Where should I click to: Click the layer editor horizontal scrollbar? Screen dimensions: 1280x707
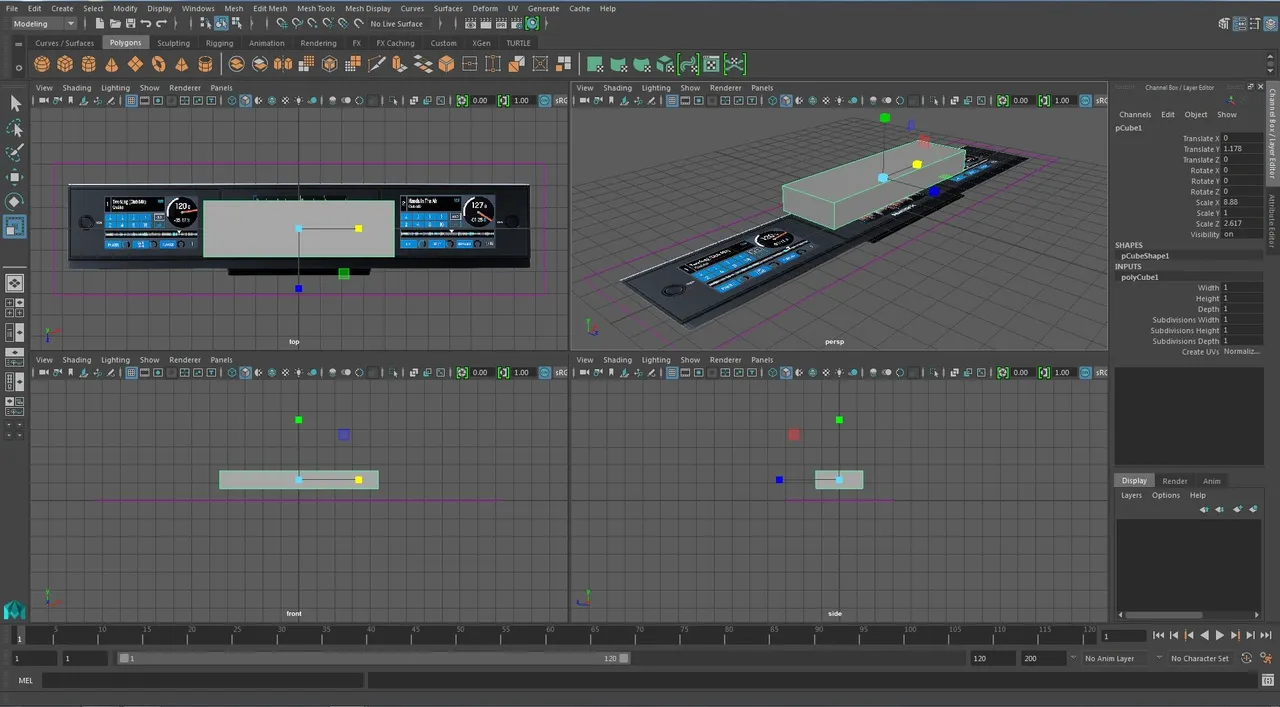pos(1162,614)
